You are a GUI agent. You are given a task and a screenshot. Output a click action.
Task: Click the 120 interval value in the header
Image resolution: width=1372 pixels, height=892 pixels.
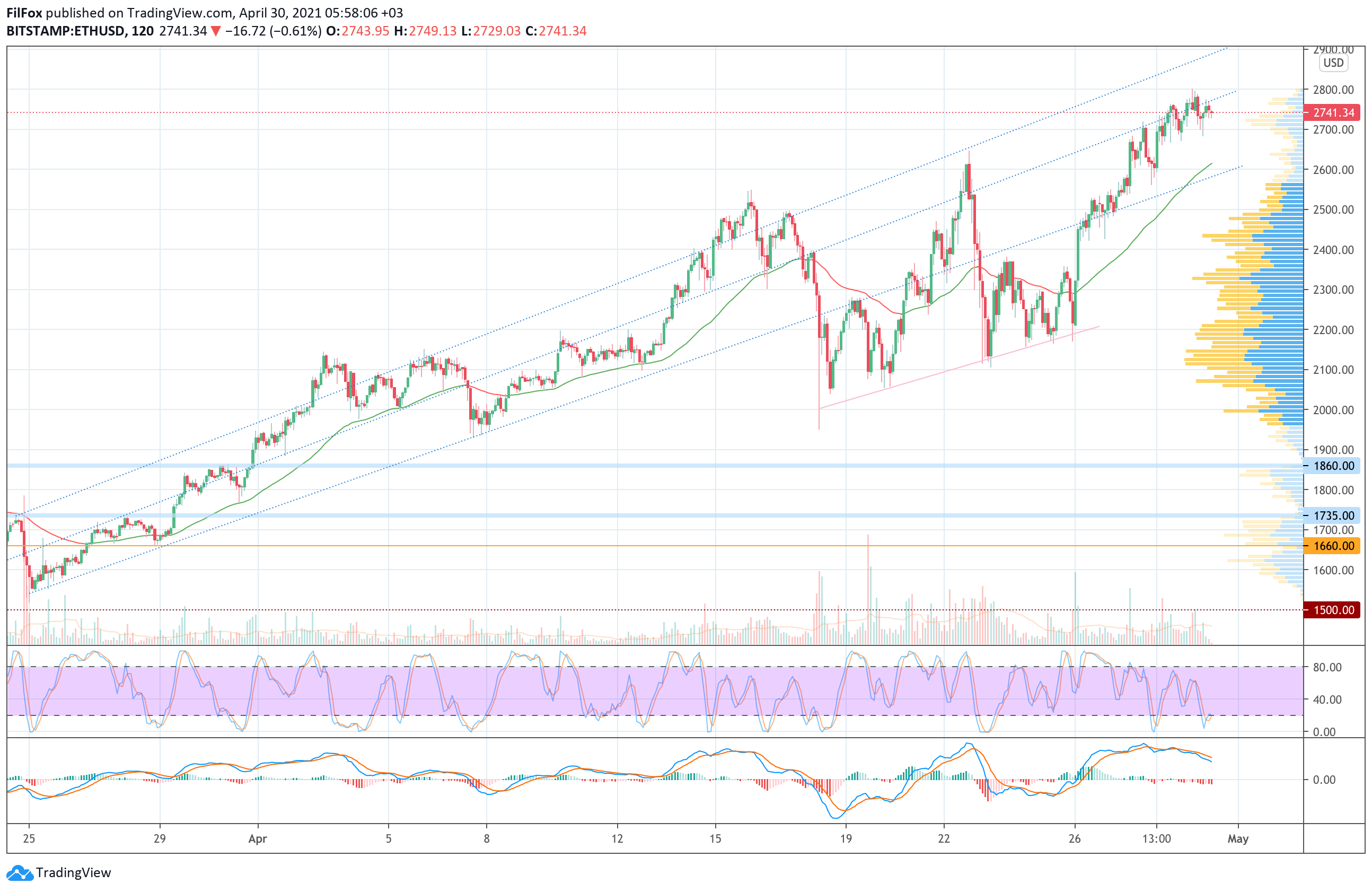click(143, 31)
